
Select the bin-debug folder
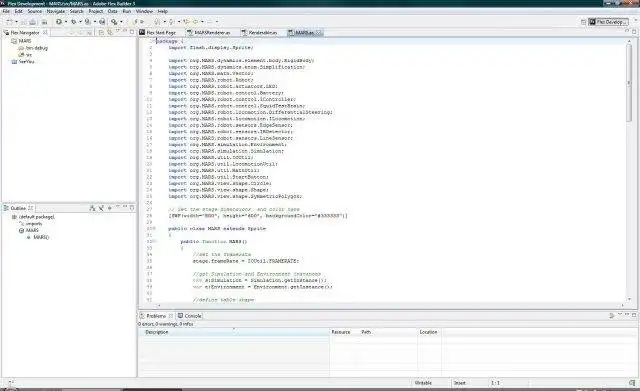(37, 48)
